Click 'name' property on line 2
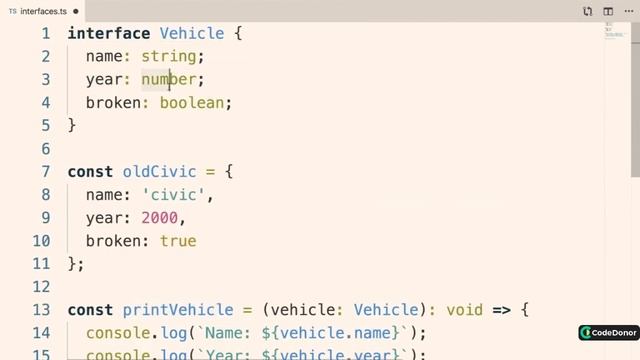This screenshot has height=360, width=640. coord(104,57)
